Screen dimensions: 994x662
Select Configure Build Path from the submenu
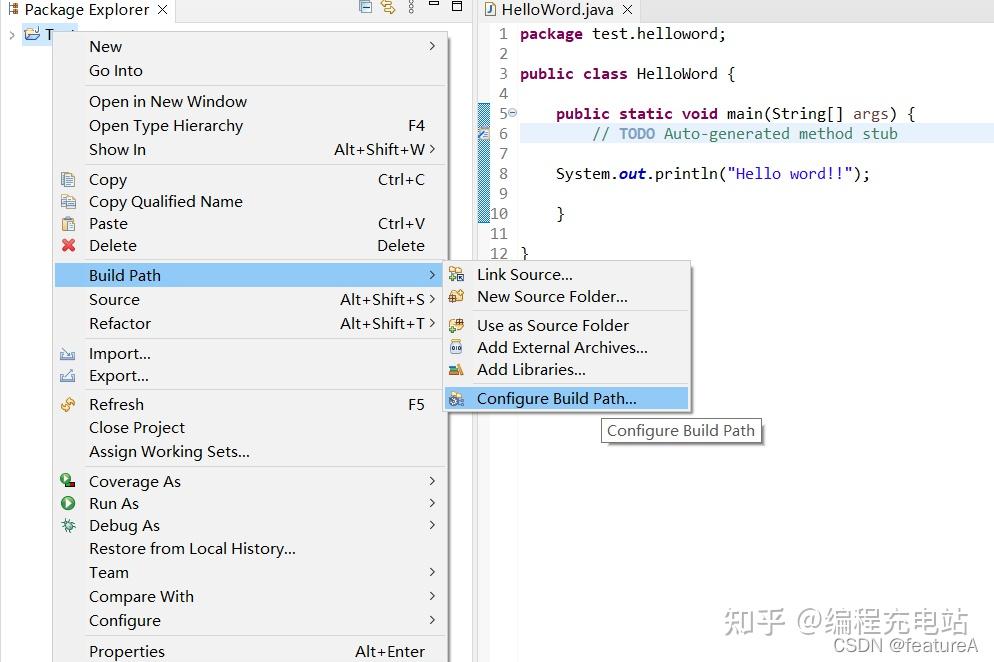coord(556,398)
